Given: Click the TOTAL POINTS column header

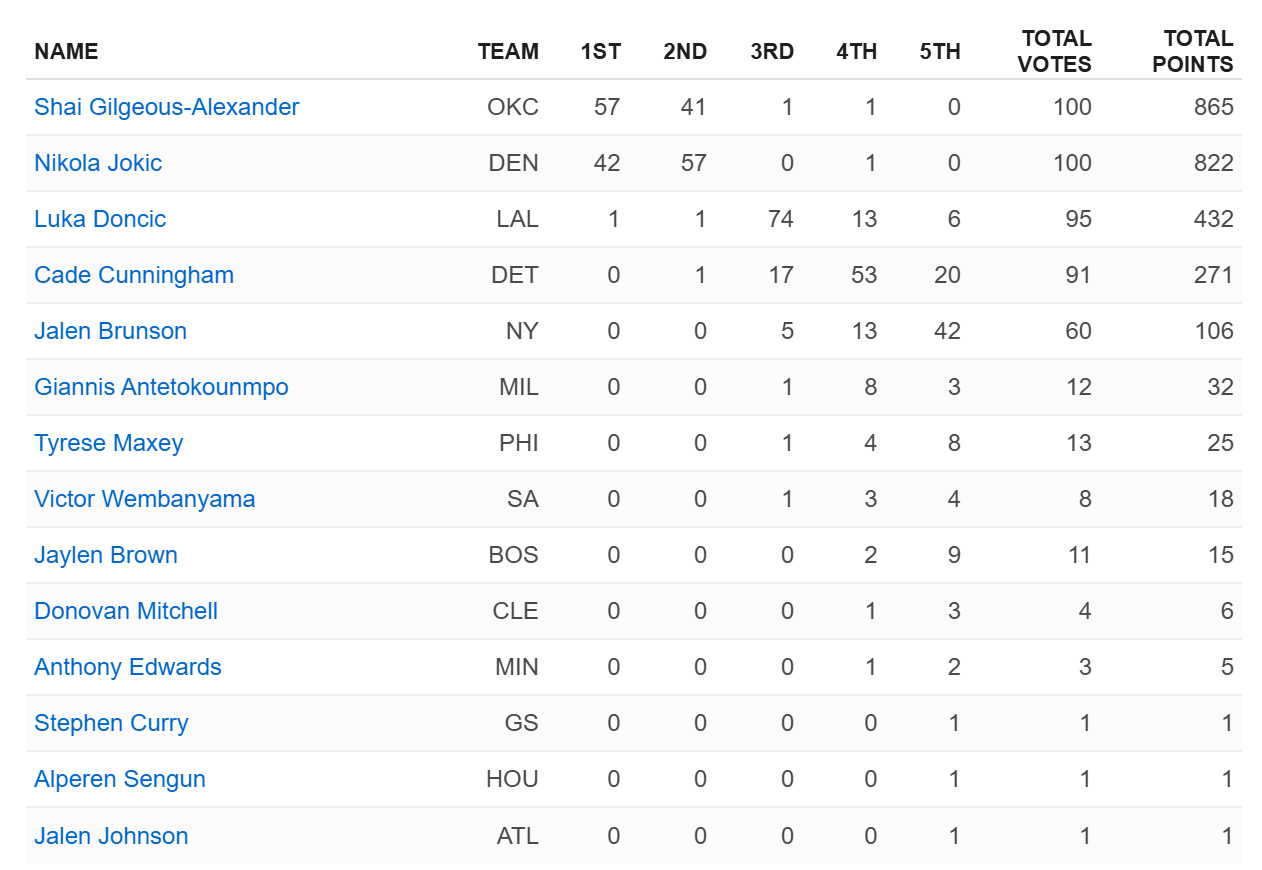Looking at the screenshot, I should [x=1193, y=52].
